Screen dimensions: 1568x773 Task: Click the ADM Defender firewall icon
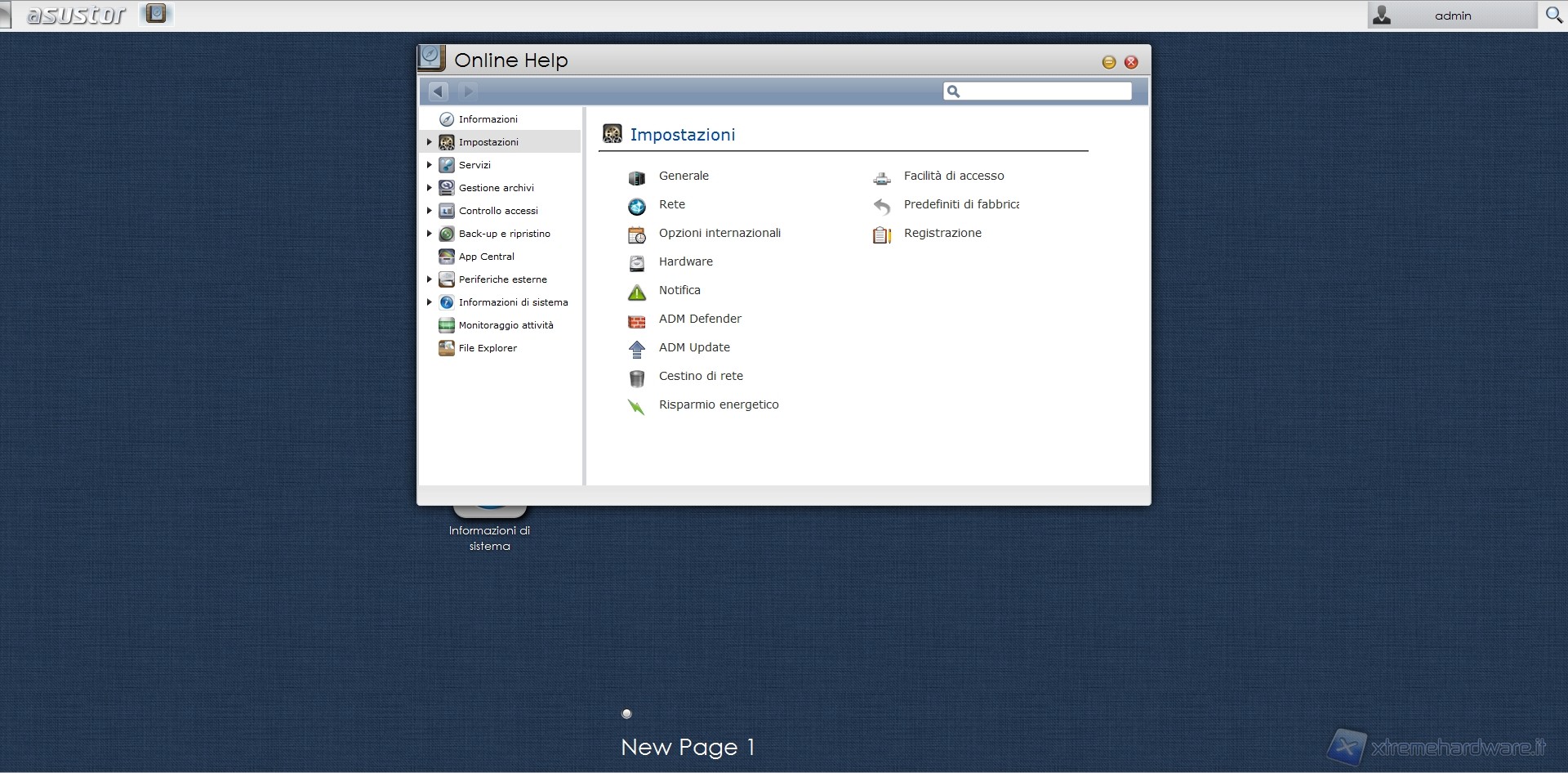(x=636, y=321)
